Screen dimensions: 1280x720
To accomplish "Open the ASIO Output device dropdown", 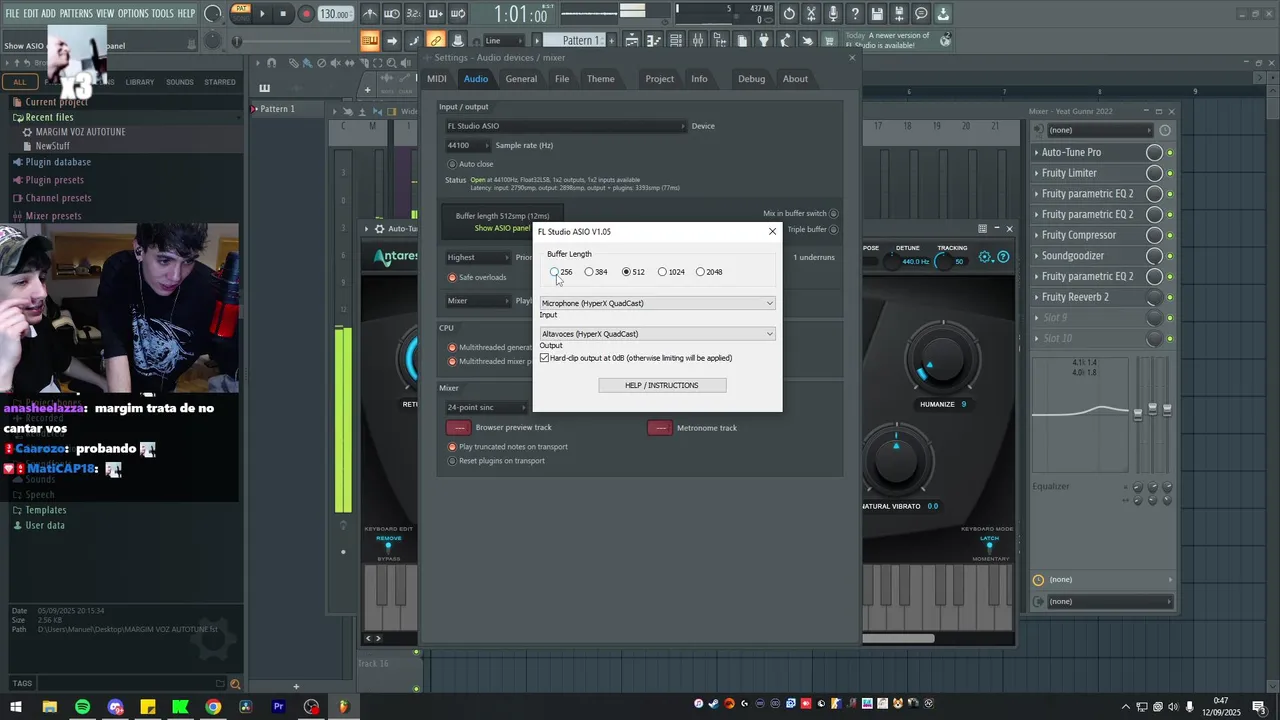I will point(657,334).
